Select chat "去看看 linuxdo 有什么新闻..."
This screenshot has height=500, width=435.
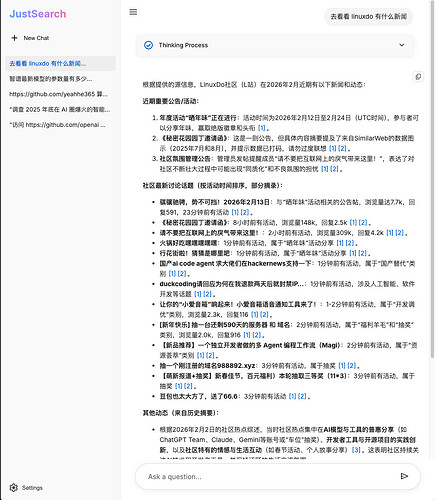[60, 63]
